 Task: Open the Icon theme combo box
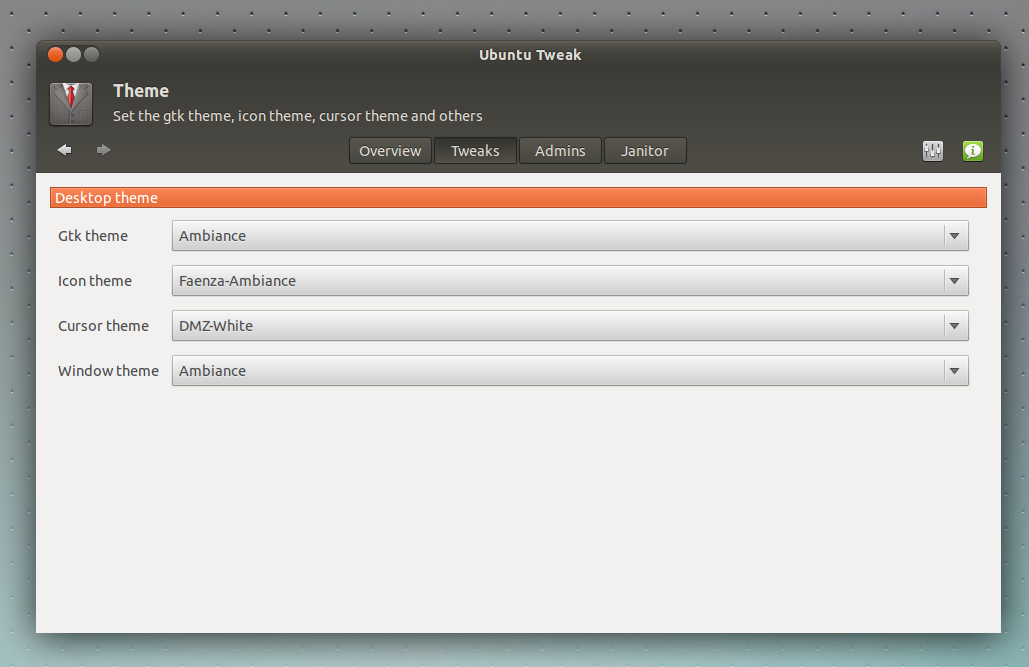click(570, 281)
